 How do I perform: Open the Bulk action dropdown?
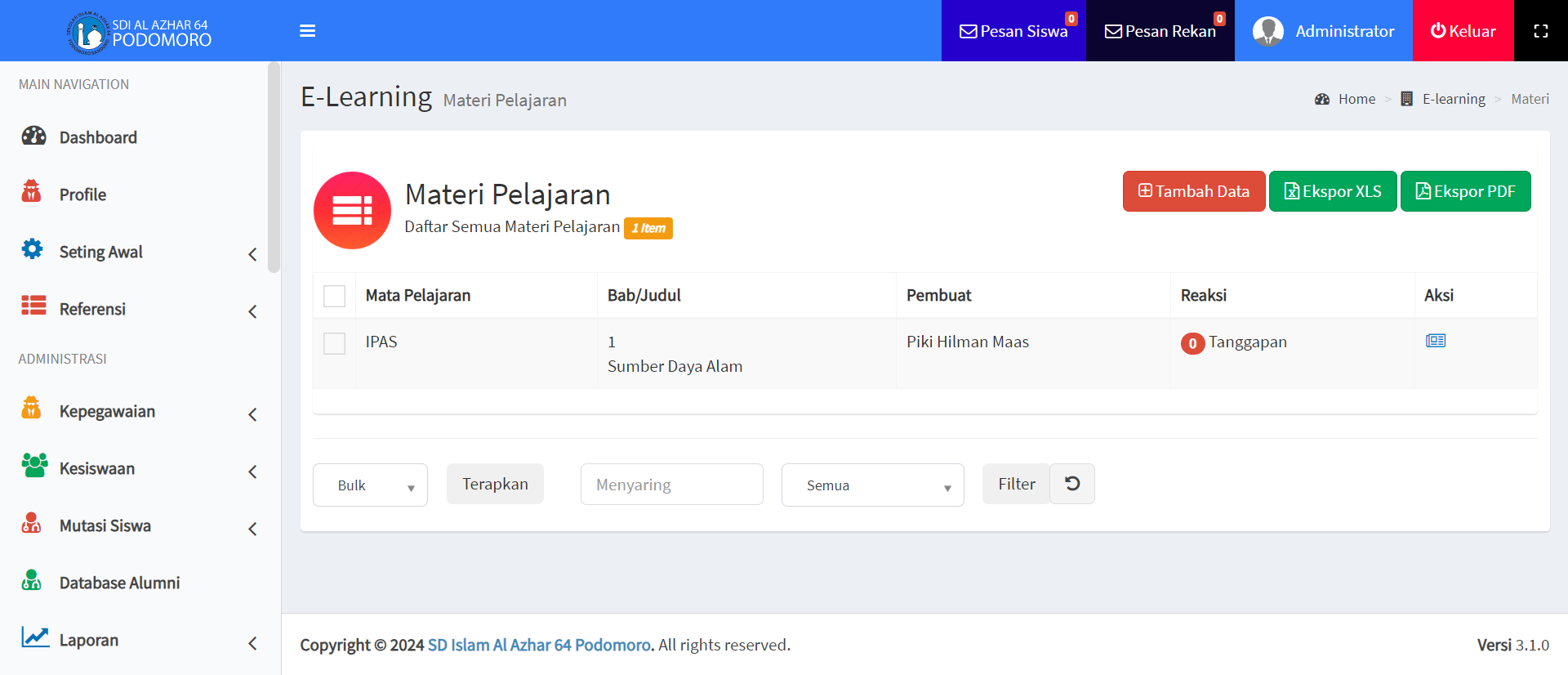[x=370, y=485]
